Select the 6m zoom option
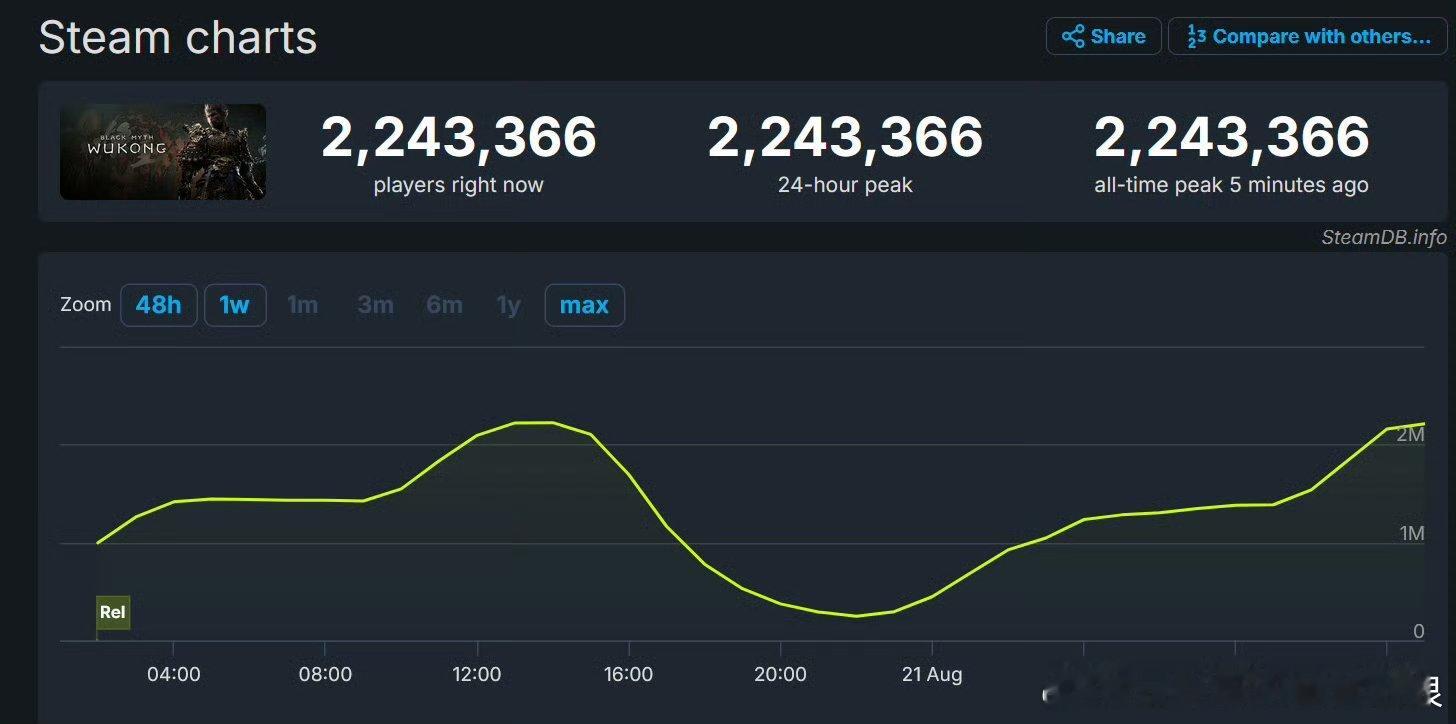This screenshot has width=1456, height=724. (x=444, y=305)
